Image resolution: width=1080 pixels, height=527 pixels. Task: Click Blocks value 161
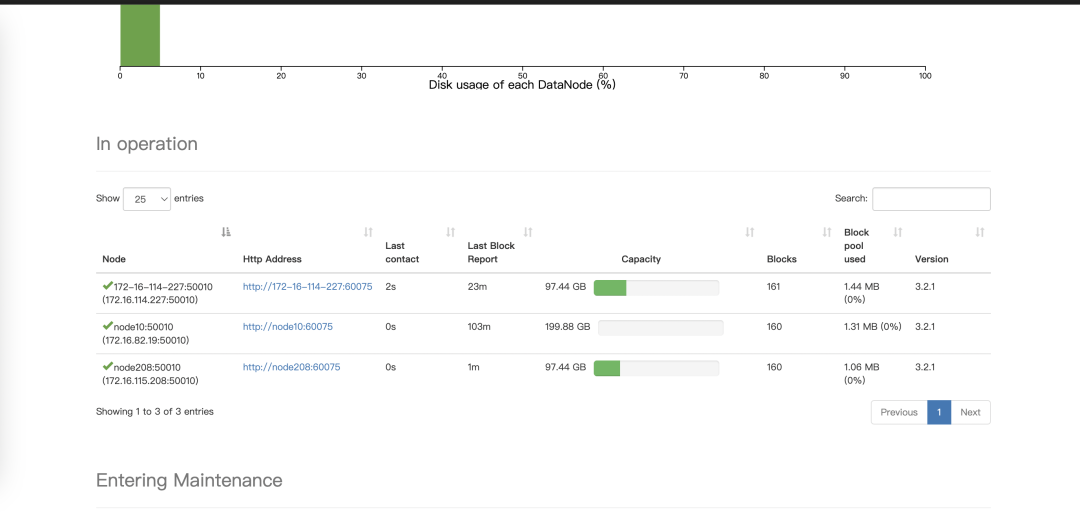point(774,287)
